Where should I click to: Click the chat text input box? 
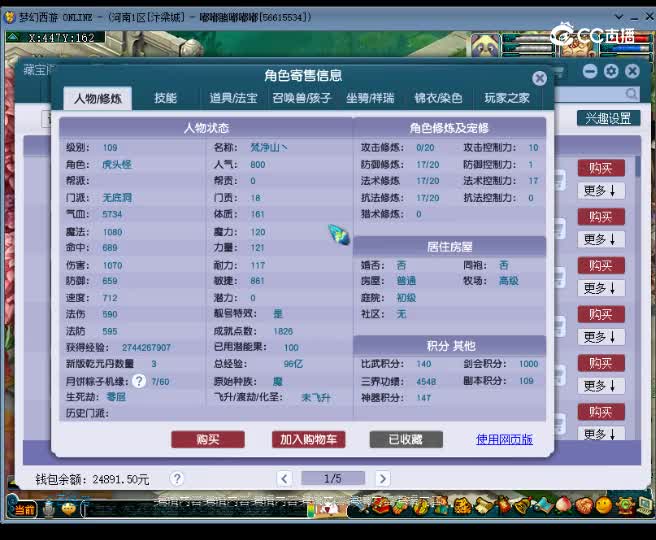[196, 509]
